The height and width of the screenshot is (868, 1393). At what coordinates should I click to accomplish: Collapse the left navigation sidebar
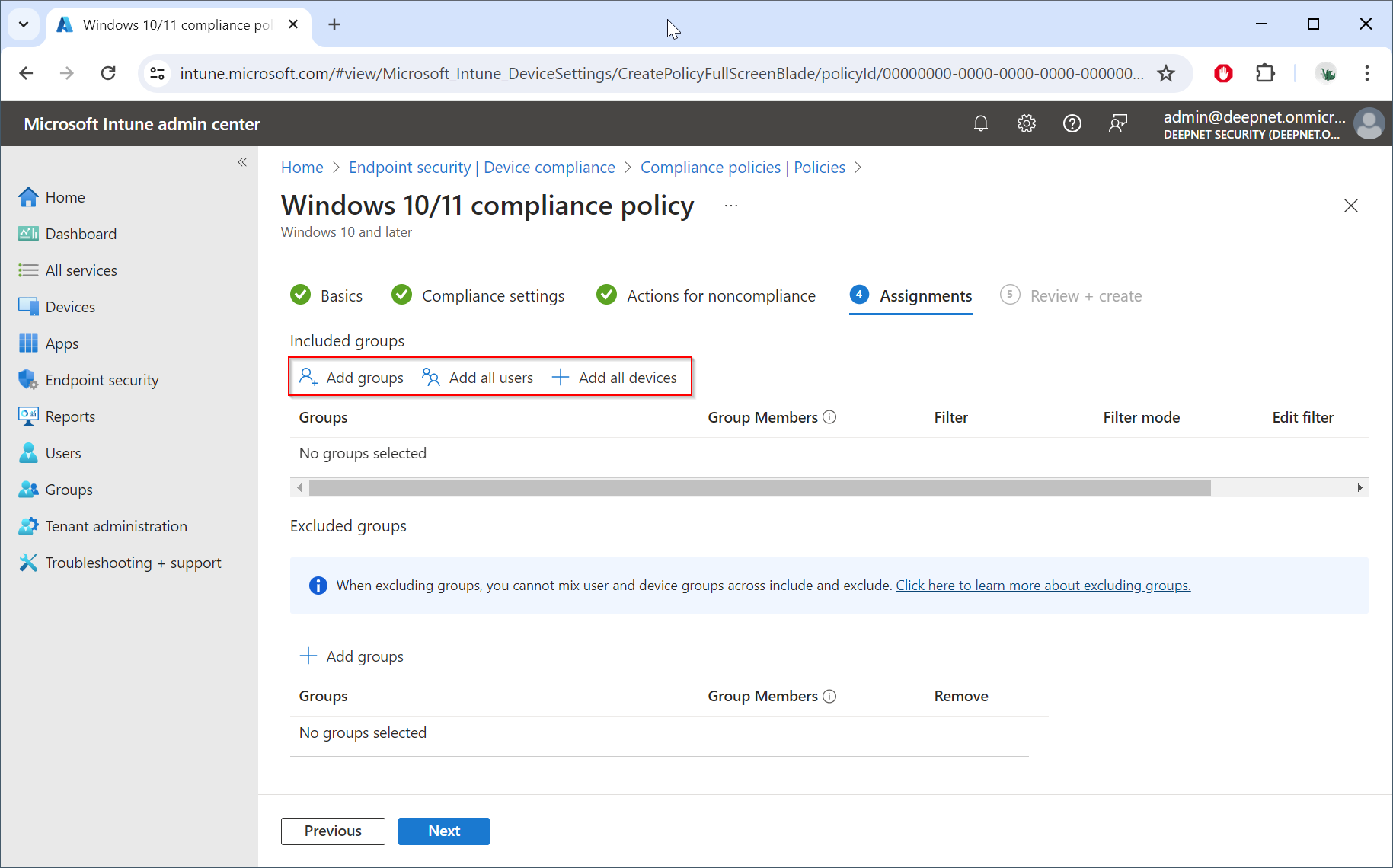(x=242, y=162)
